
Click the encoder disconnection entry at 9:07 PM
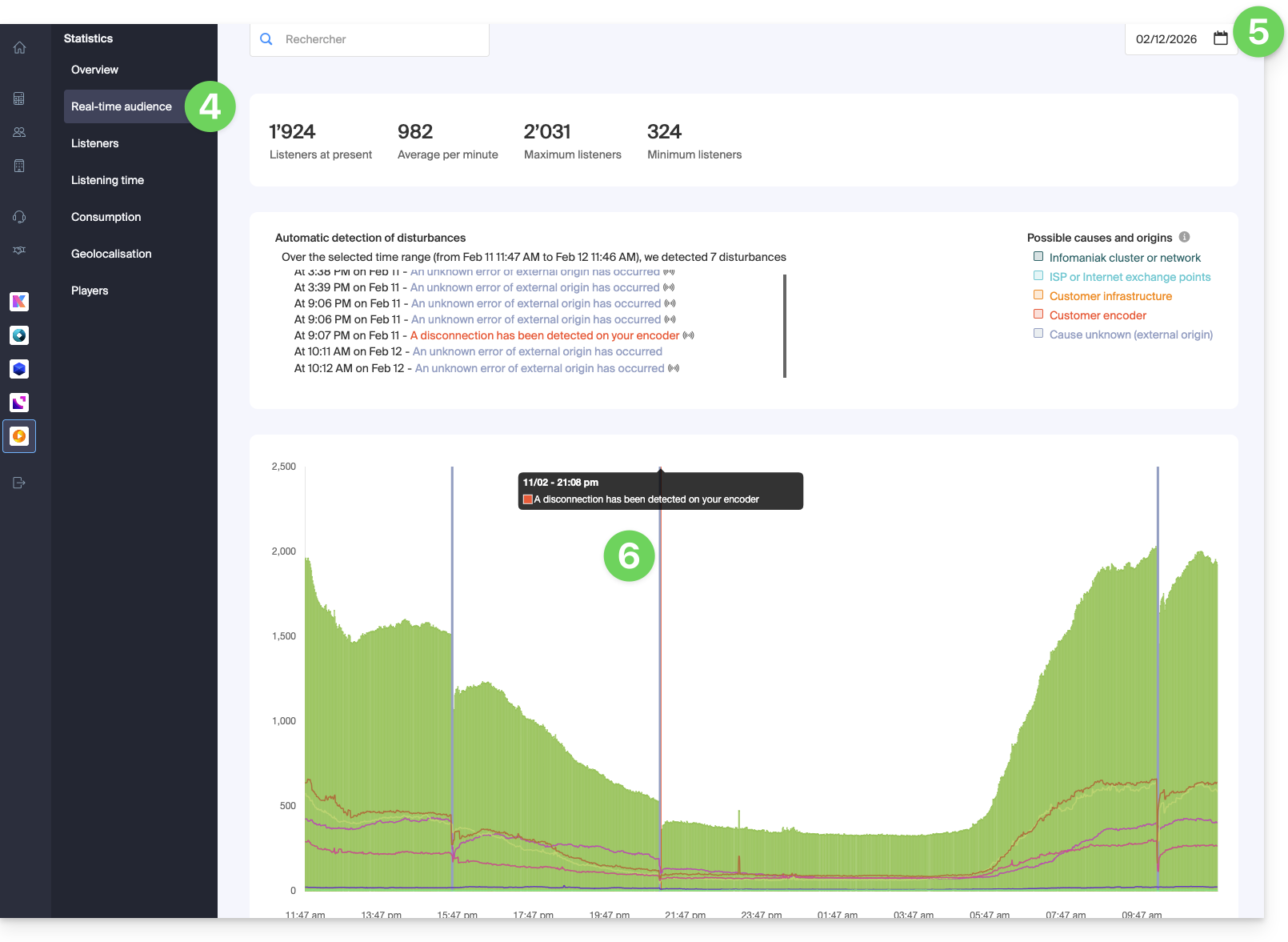click(544, 335)
